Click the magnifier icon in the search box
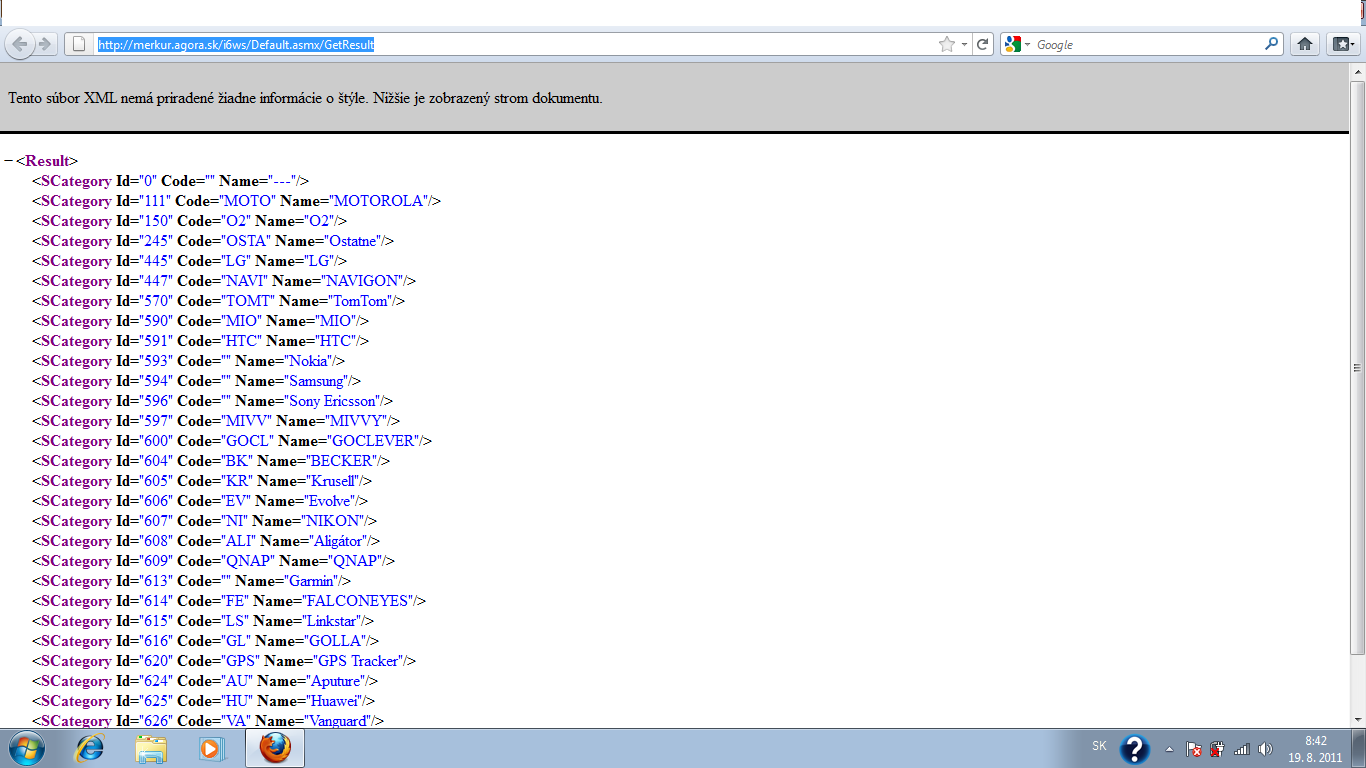The image size is (1366, 768). (x=1272, y=44)
